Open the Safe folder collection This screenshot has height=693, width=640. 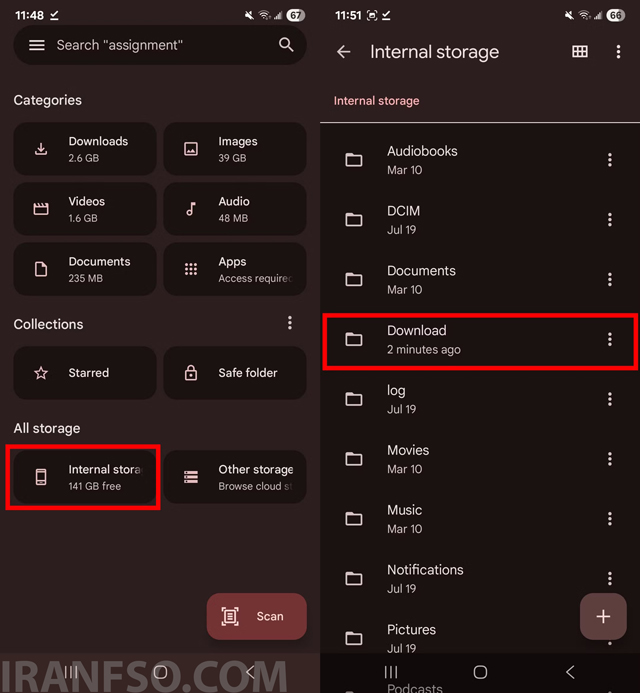coord(235,373)
